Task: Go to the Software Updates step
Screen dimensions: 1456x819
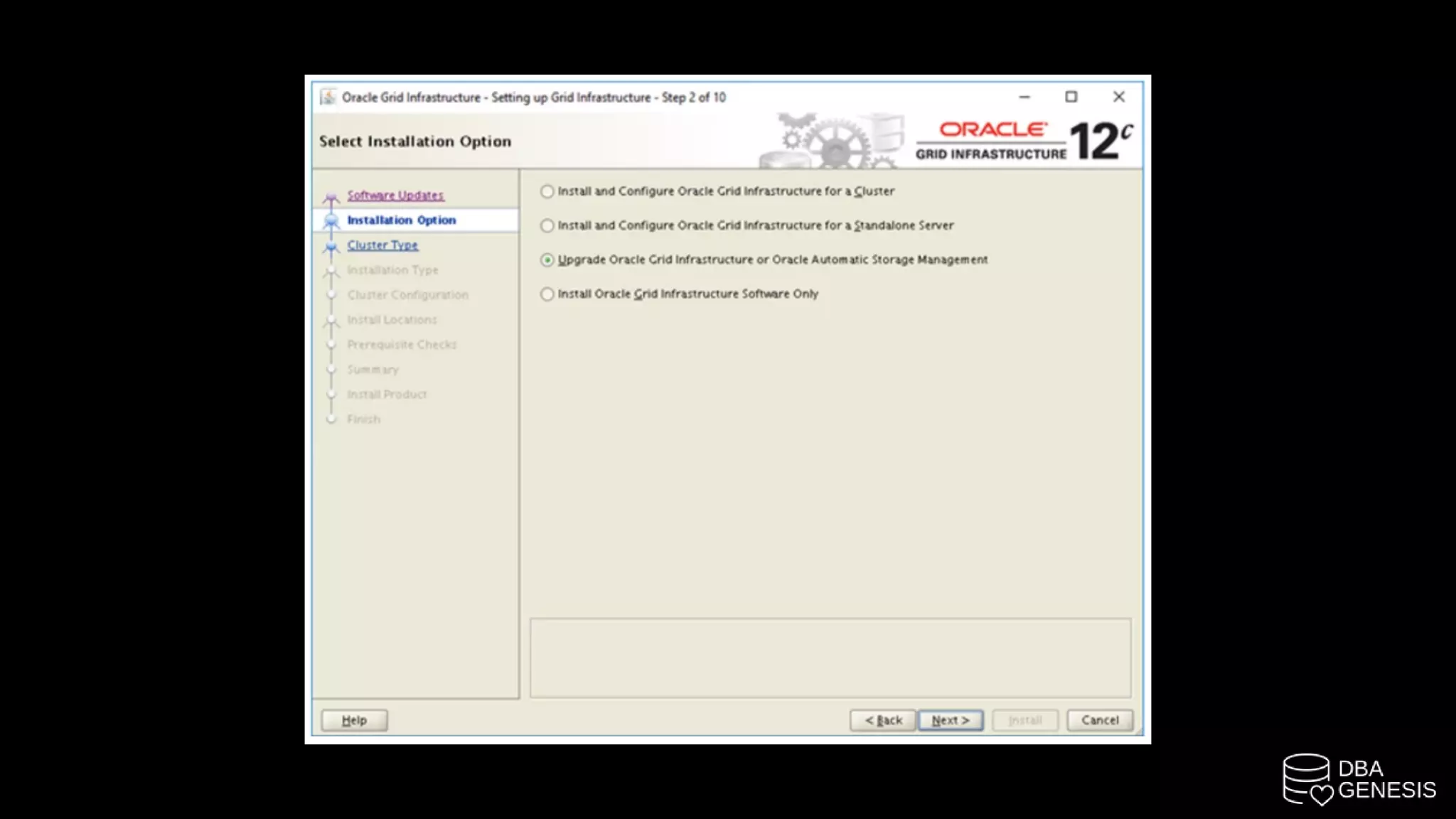Action: [x=395, y=196]
